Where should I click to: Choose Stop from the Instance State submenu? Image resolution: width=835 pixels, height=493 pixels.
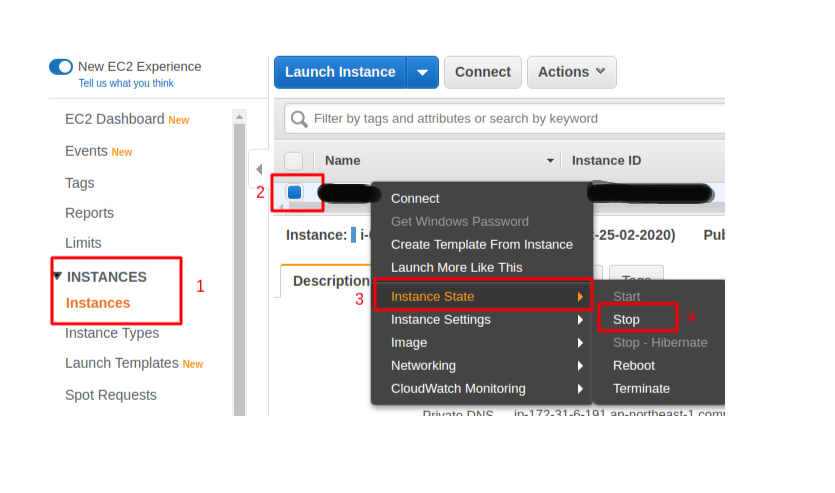coord(627,319)
